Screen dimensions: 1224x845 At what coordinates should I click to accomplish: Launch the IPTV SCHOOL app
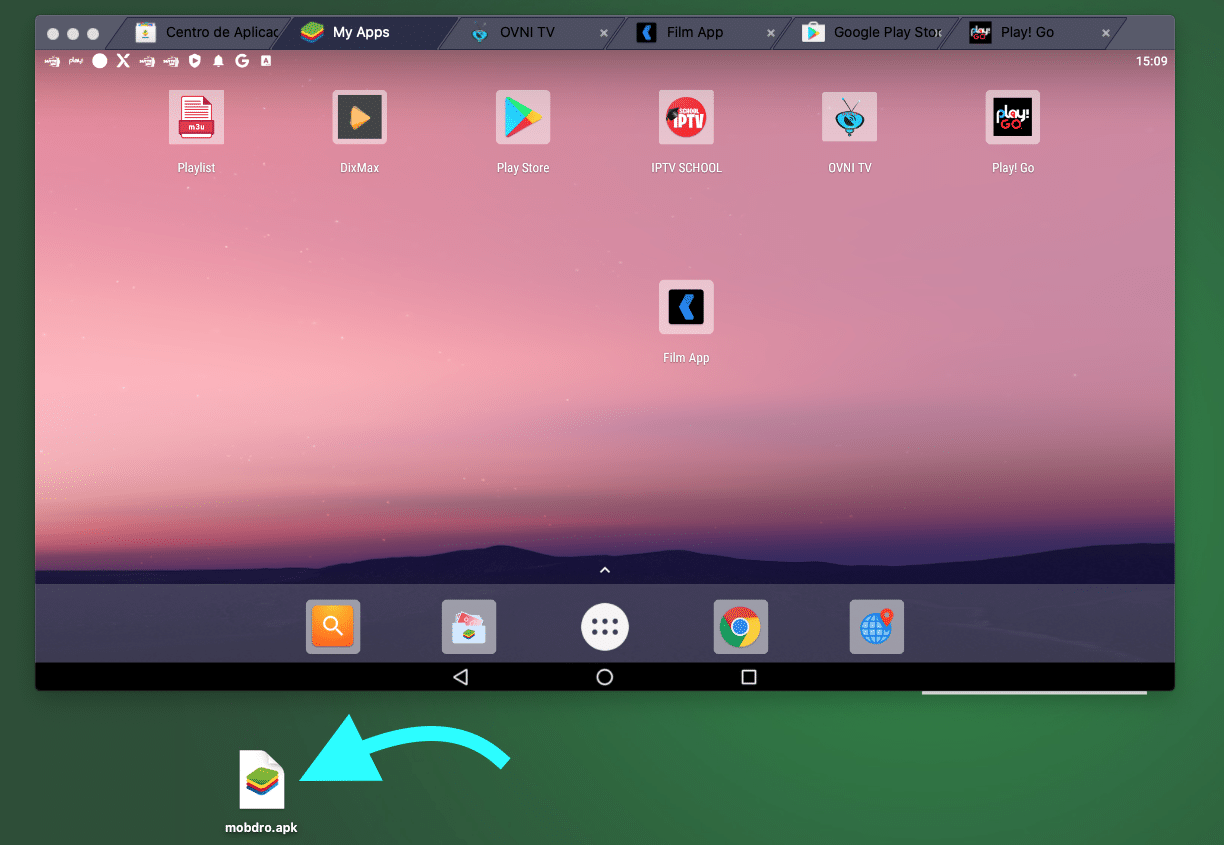coord(686,117)
